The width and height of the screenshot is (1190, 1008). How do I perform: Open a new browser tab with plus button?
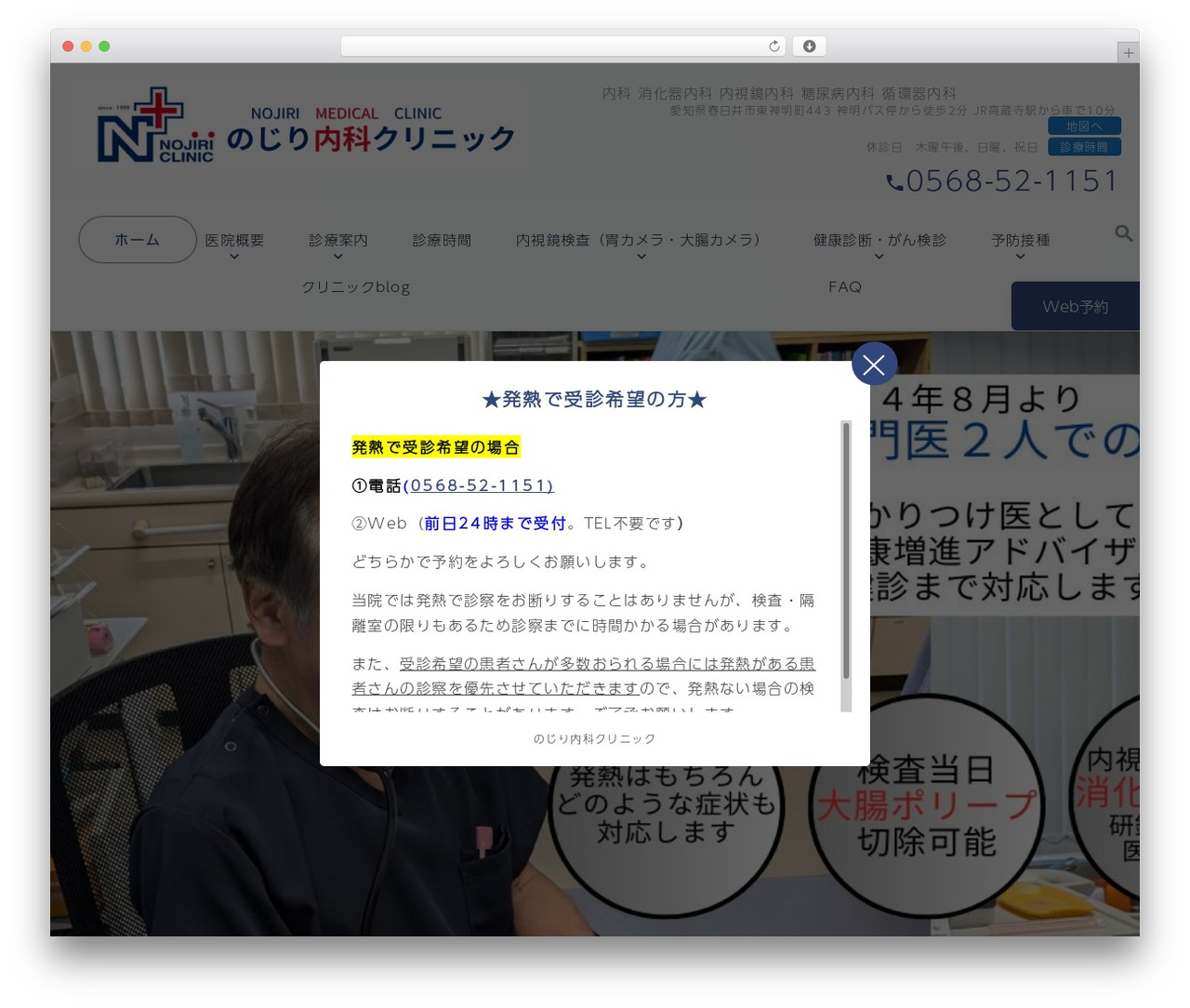pos(1128,53)
